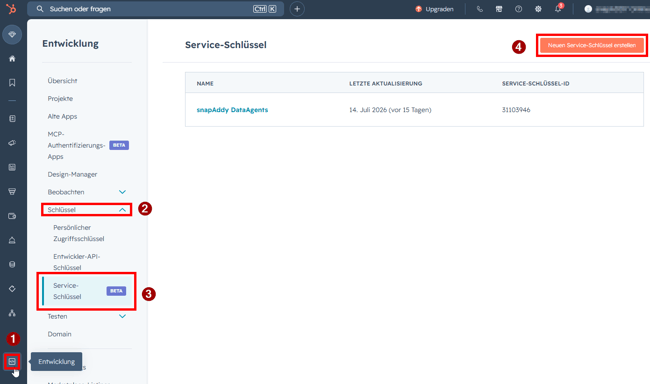The height and width of the screenshot is (384, 650).
Task: Click 'Neuen Service-Schlüssel erstellen' button
Action: tap(592, 45)
